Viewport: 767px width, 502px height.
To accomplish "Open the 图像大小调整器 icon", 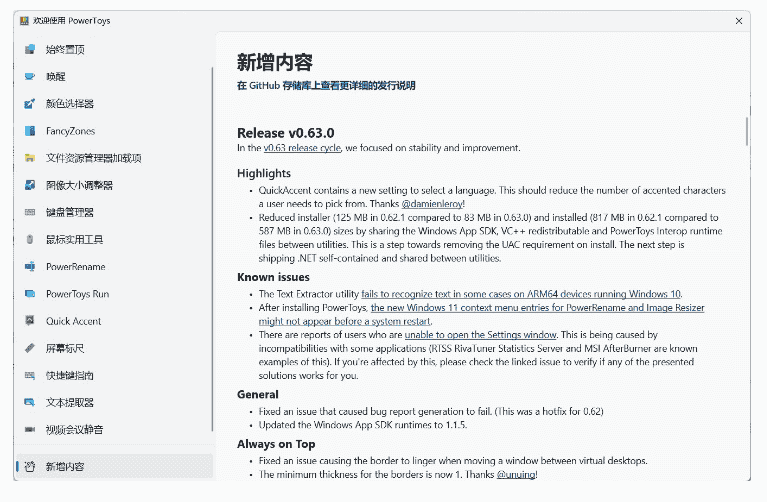I will click(30, 185).
